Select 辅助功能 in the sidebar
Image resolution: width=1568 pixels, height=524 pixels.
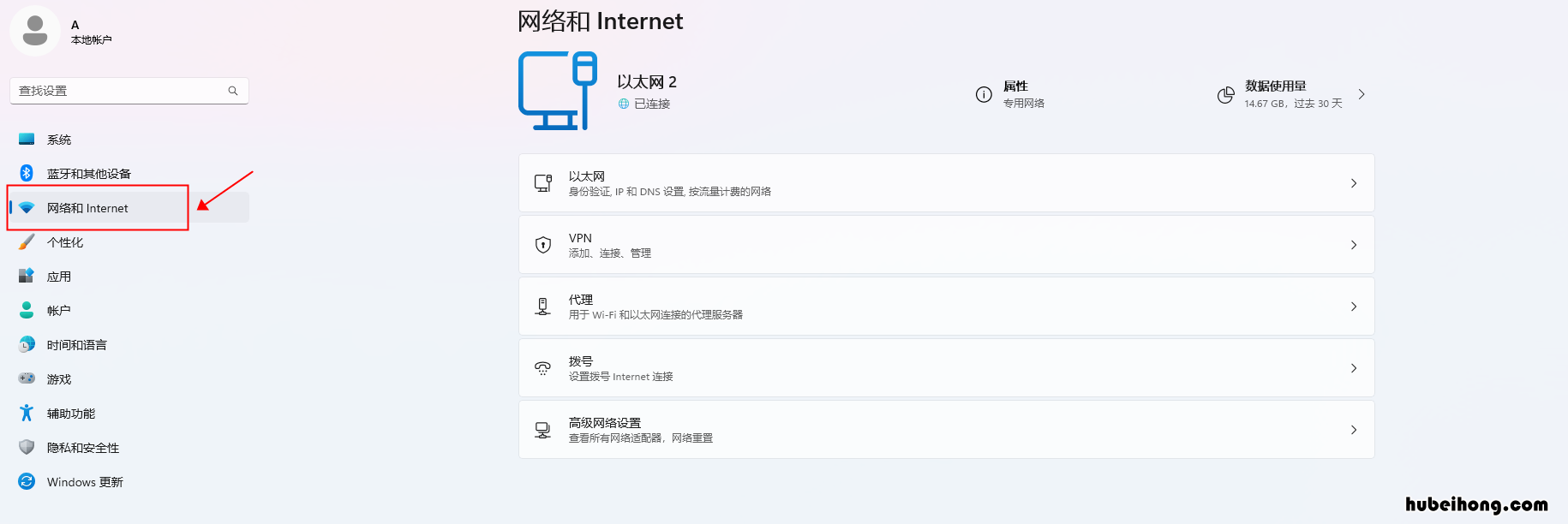(x=129, y=414)
